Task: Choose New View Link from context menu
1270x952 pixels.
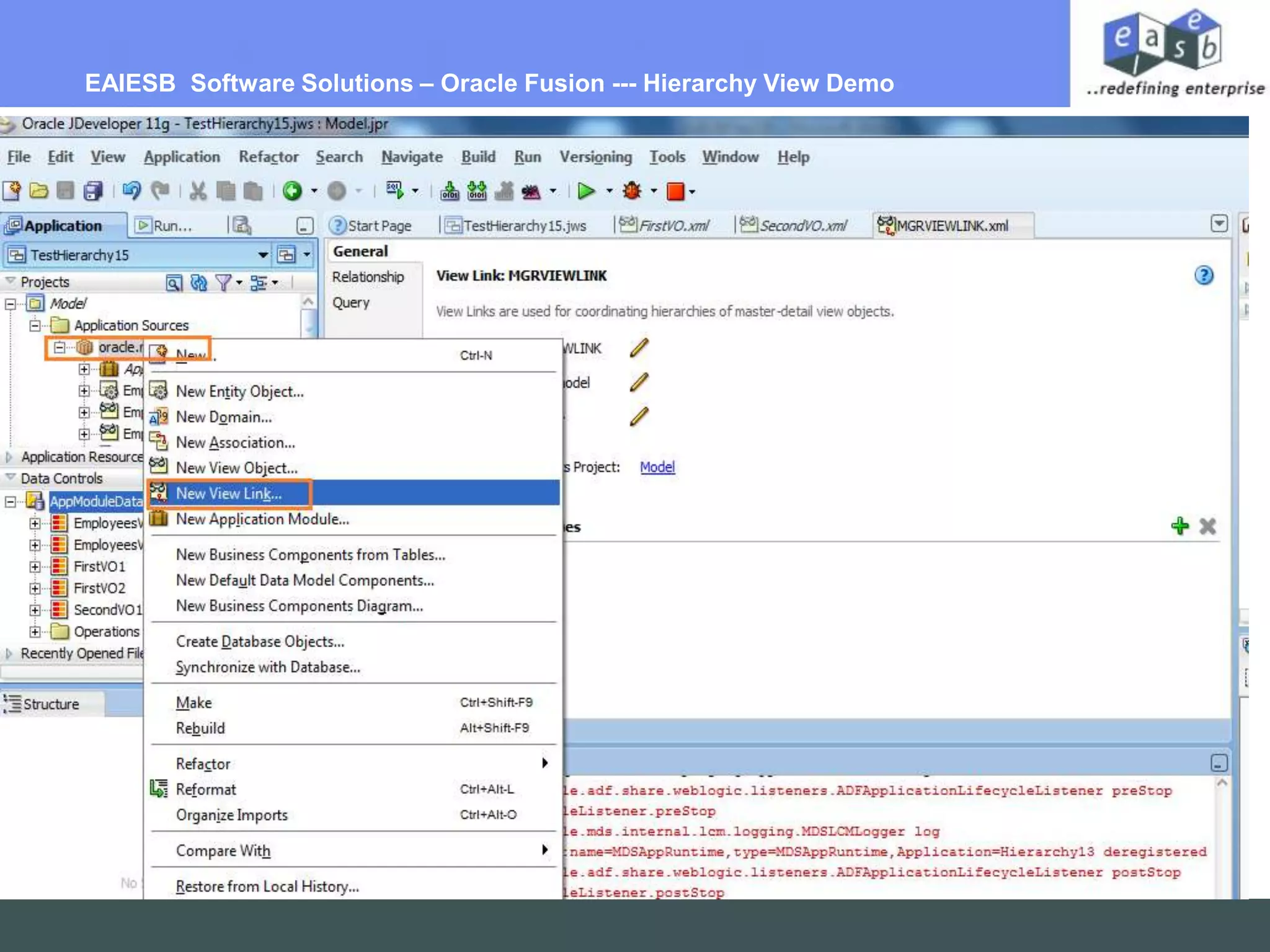Action: click(353, 493)
